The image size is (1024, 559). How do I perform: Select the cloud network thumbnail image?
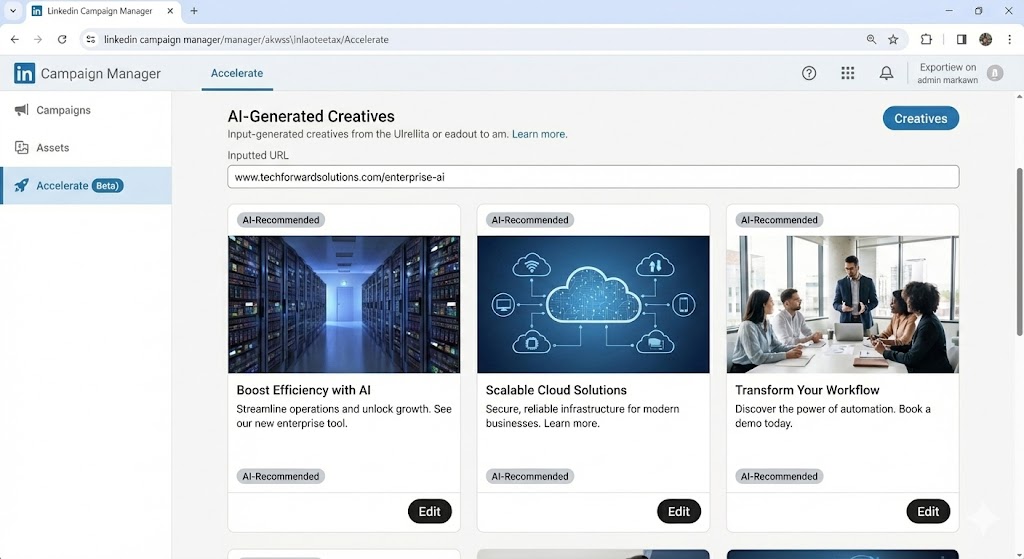coord(593,304)
